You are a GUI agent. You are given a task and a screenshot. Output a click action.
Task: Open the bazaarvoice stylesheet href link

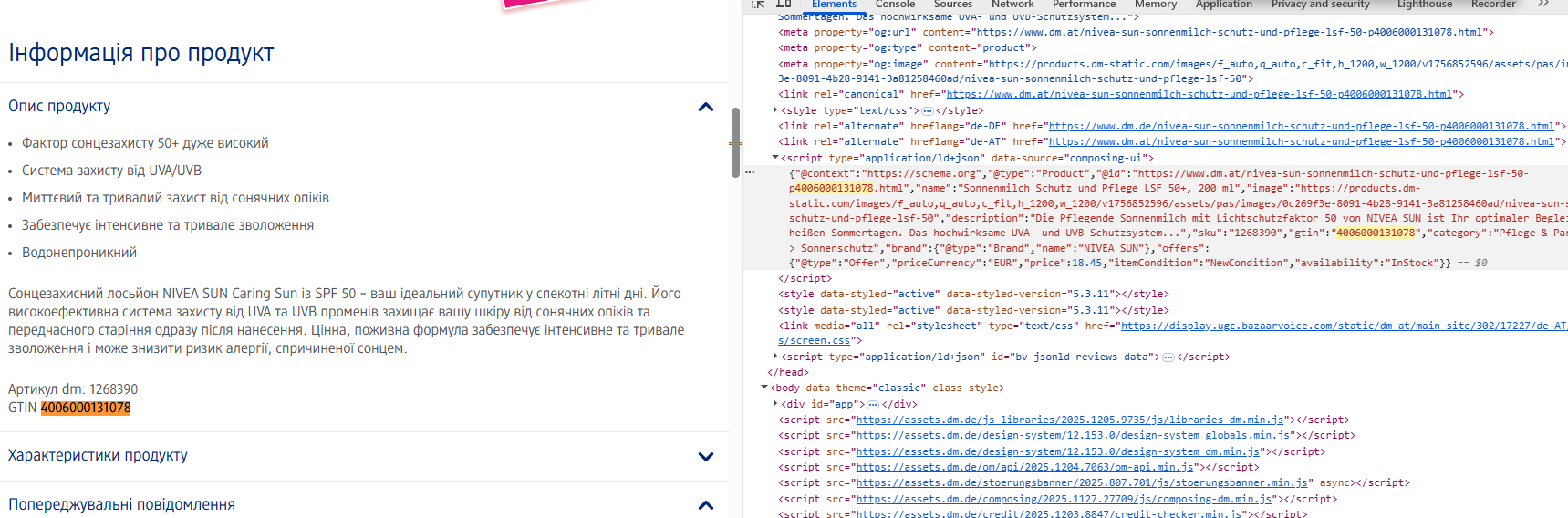(x=1344, y=326)
